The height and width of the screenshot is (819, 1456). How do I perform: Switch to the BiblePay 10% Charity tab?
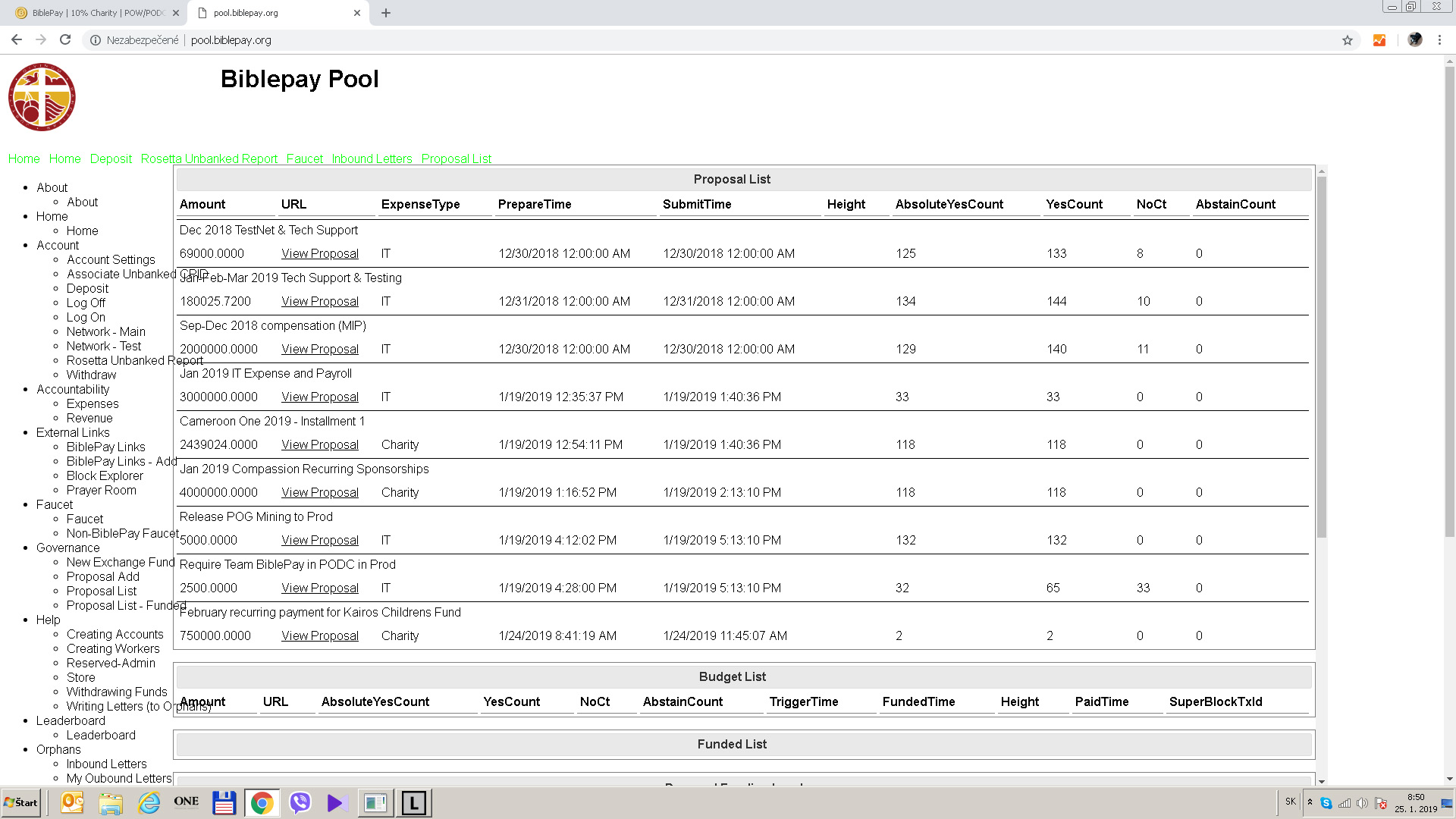pyautogui.click(x=97, y=13)
